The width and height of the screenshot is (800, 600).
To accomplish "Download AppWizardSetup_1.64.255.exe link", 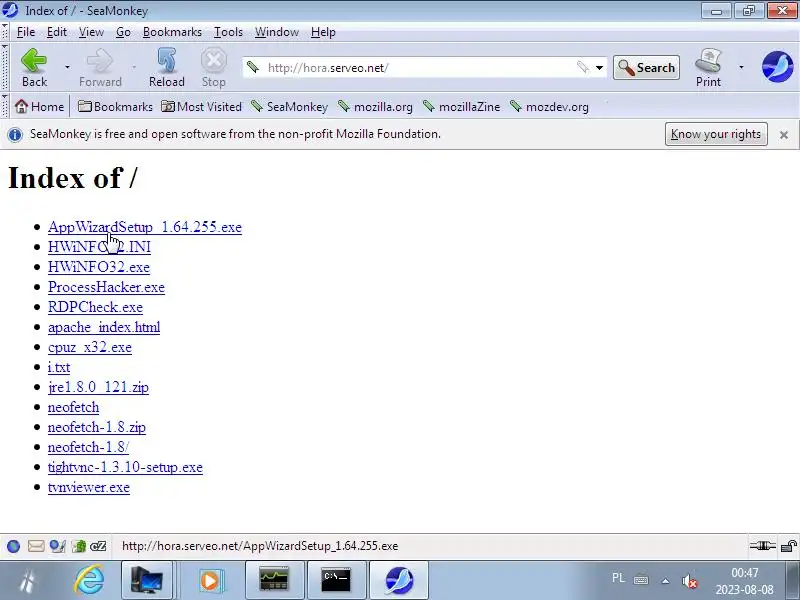I will (145, 227).
